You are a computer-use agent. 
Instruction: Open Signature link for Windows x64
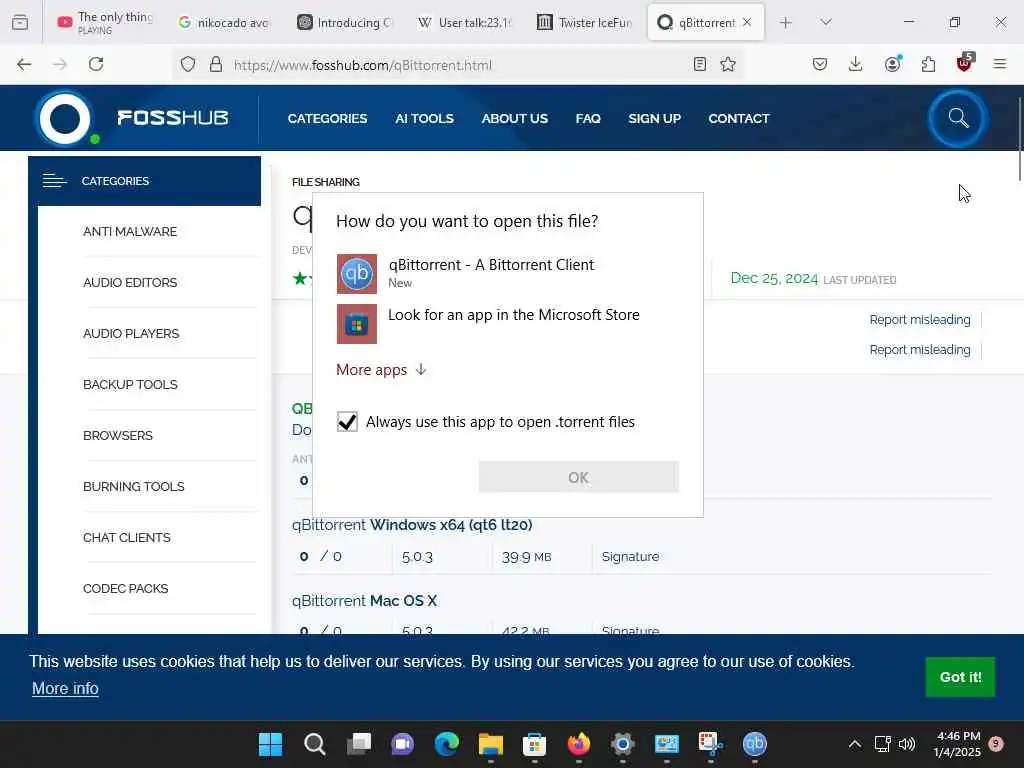point(630,556)
